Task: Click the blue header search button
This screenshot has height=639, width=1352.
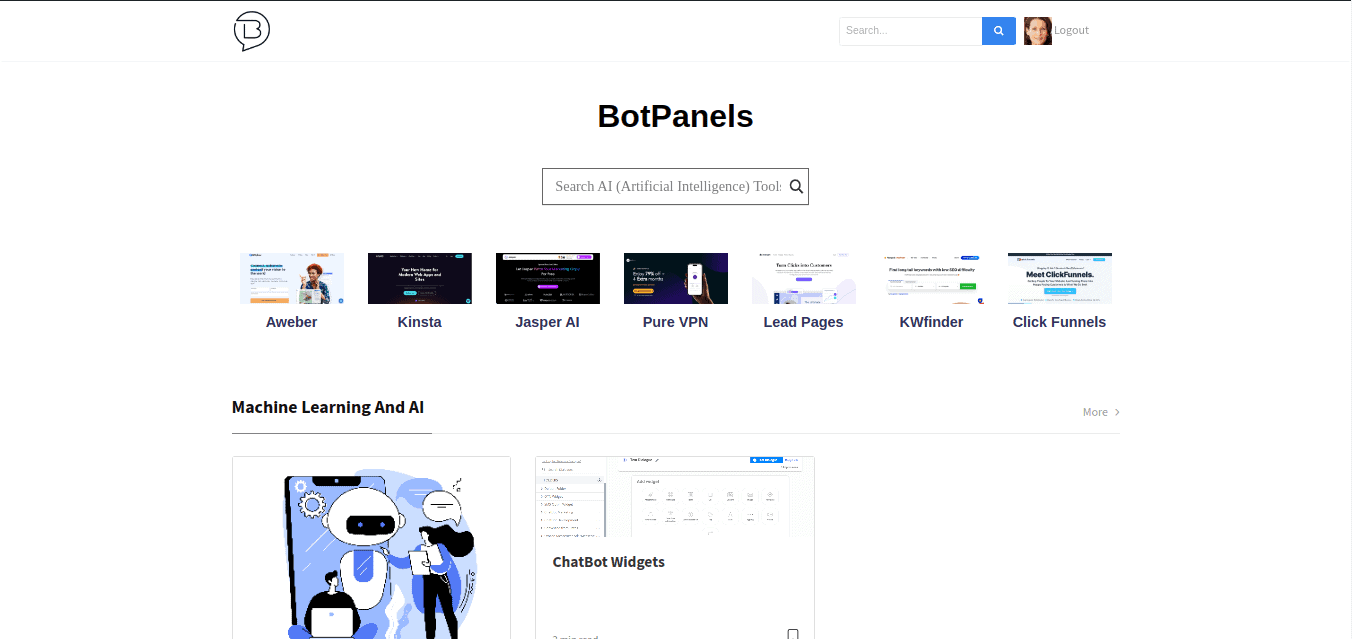Action: click(x=999, y=31)
